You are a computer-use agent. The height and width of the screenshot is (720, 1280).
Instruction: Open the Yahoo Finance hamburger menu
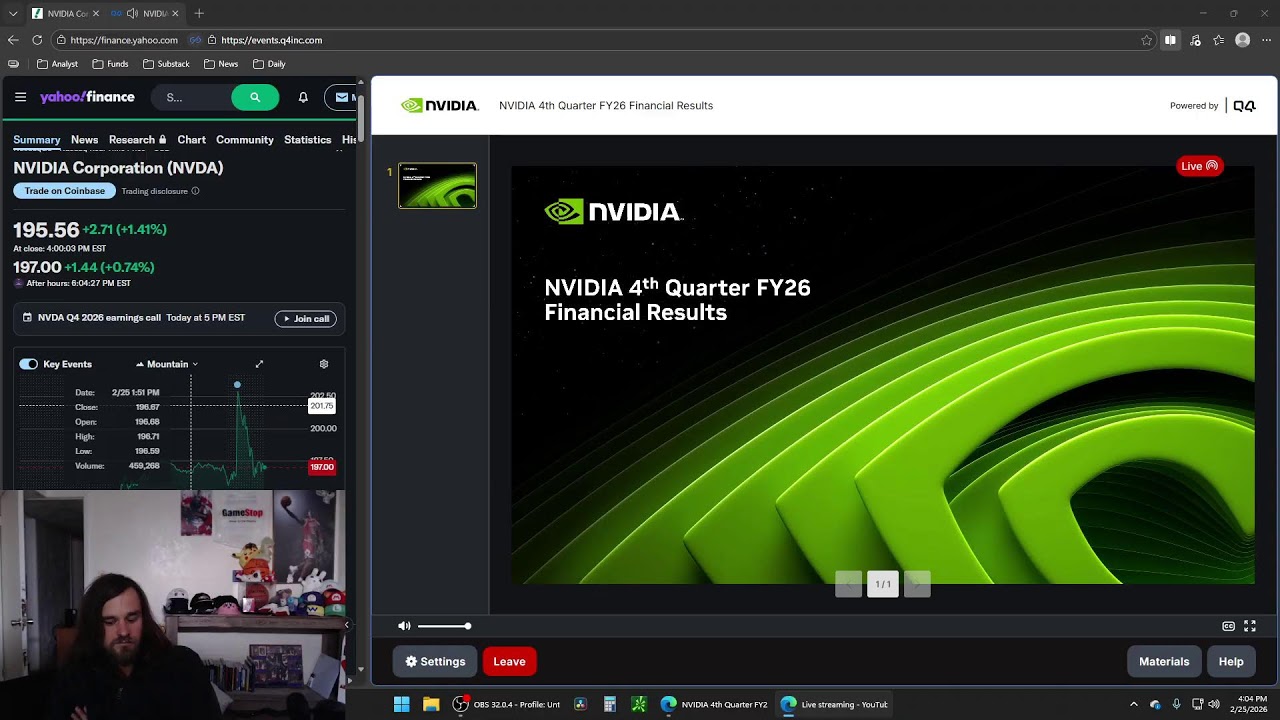click(x=20, y=97)
